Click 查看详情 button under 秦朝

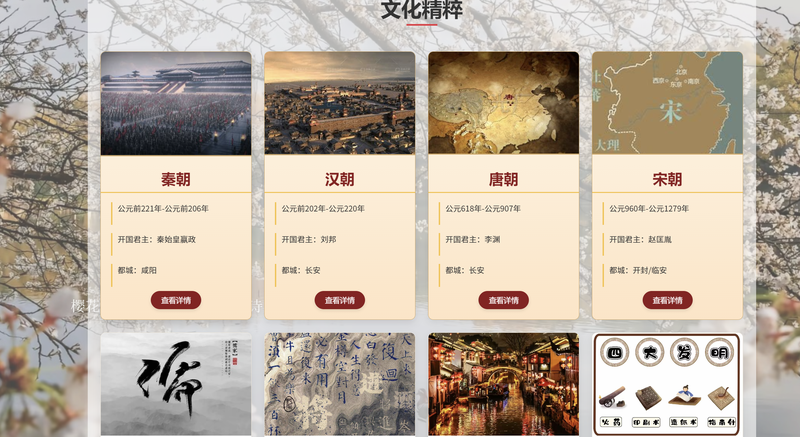[x=176, y=300]
